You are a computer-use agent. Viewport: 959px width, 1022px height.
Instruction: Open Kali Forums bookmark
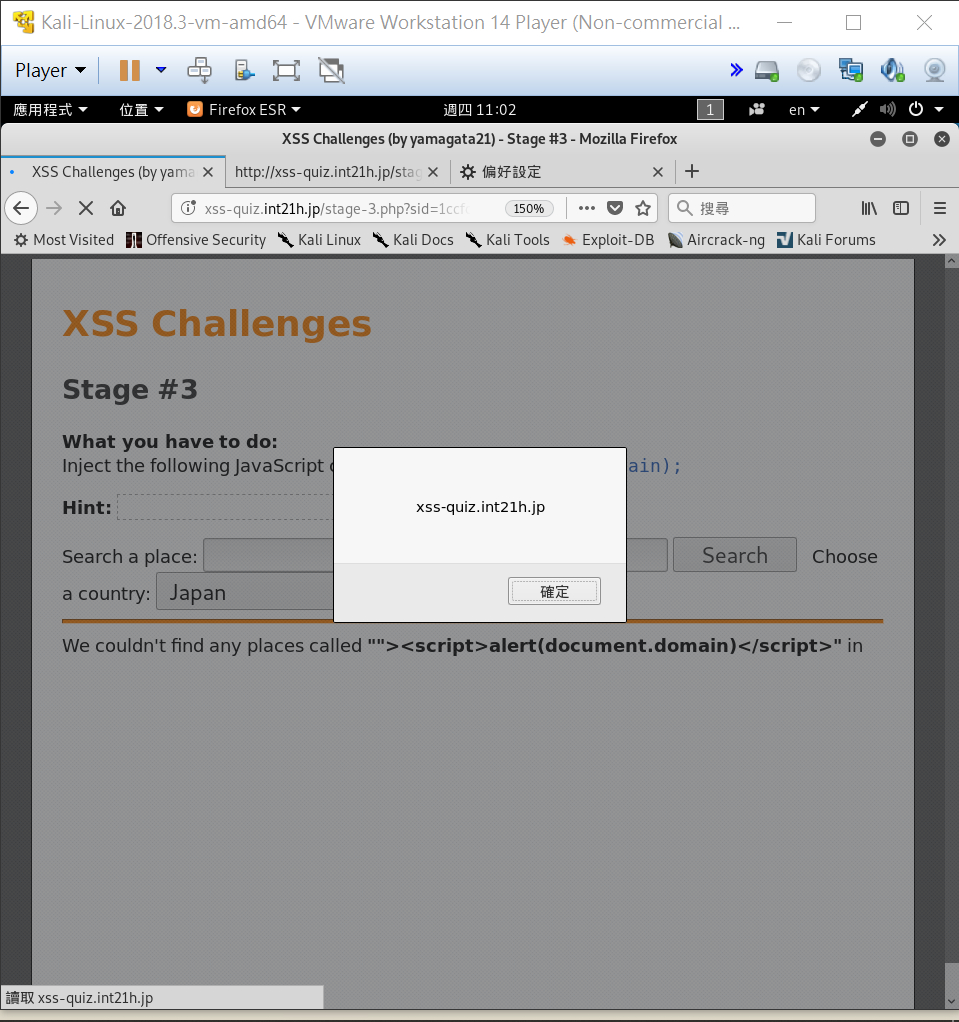[x=826, y=240]
